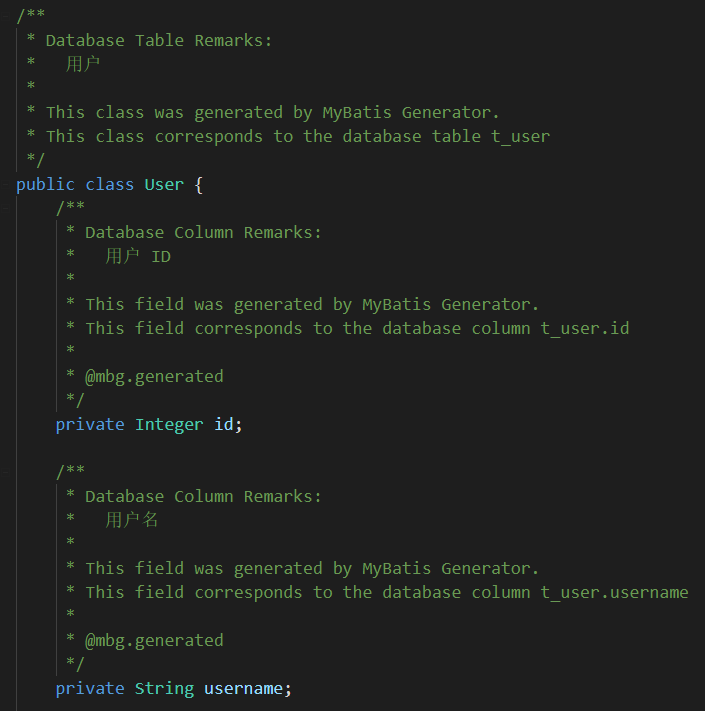The width and height of the screenshot is (705, 711).
Task: Click the Integer type of id field
Action: [x=169, y=424]
